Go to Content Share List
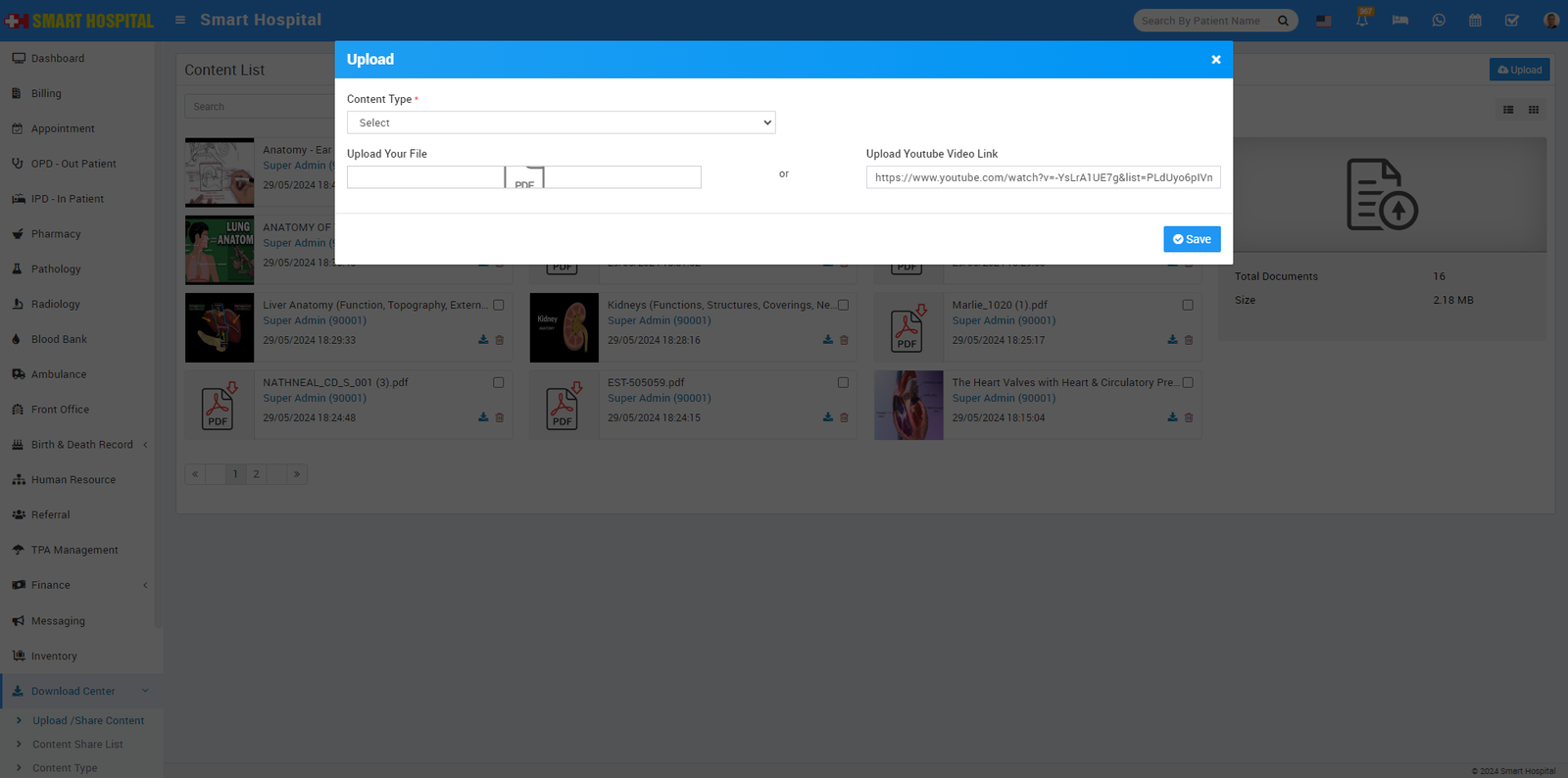 (77, 745)
